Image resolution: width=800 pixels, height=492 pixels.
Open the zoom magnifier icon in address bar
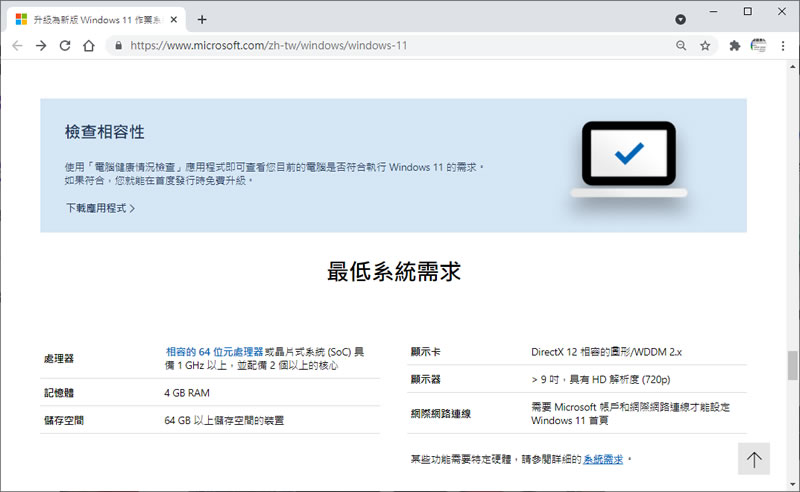point(681,45)
